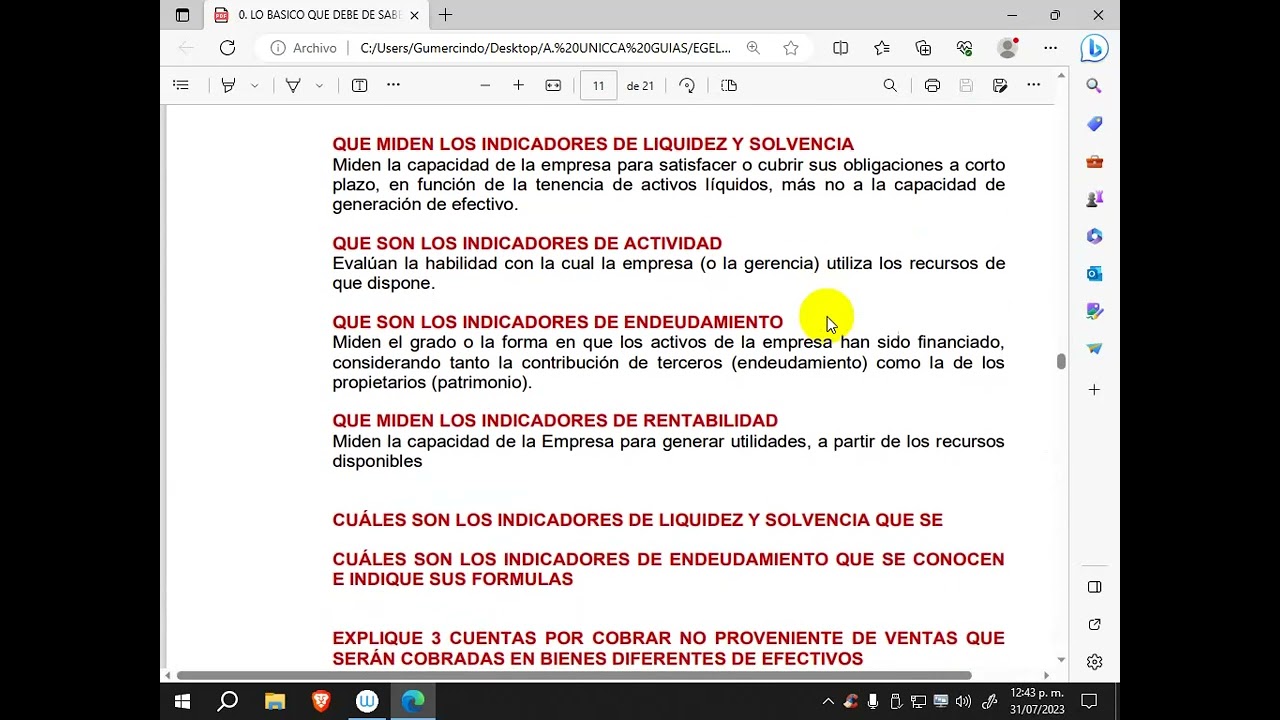Open Edge Settings and more menu

click(1050, 48)
